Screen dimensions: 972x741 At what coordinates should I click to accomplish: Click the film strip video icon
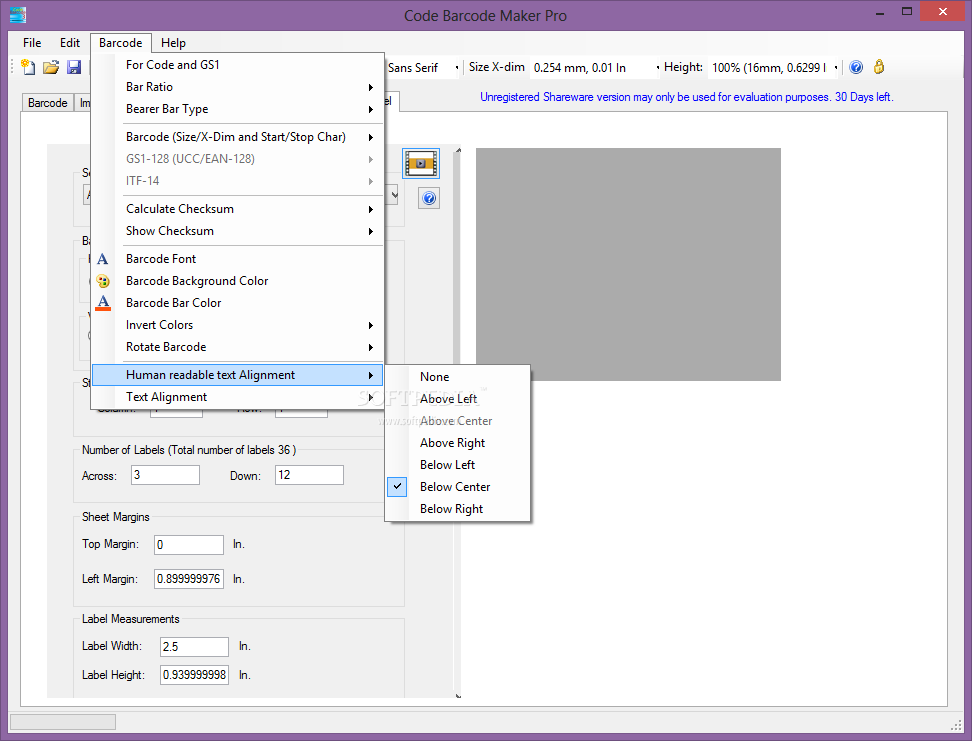[x=421, y=164]
